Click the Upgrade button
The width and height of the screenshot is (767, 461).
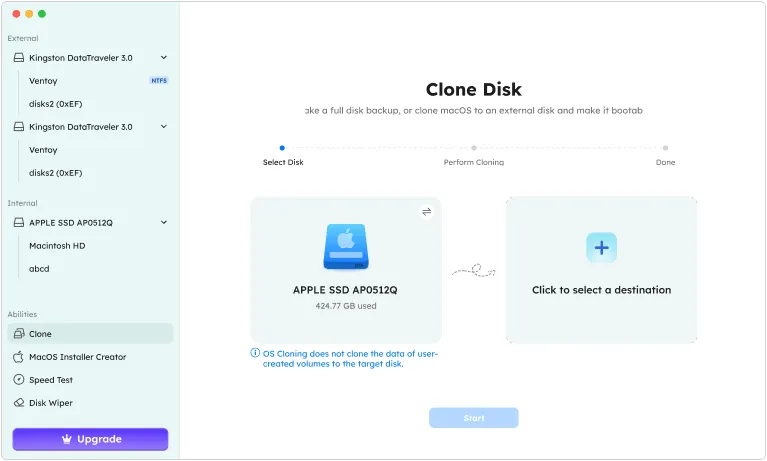[90, 439]
